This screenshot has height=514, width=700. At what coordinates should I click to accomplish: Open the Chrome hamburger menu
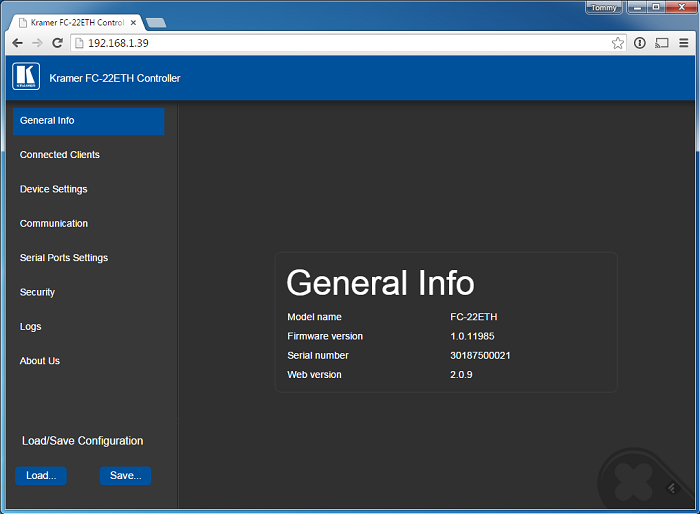click(683, 43)
